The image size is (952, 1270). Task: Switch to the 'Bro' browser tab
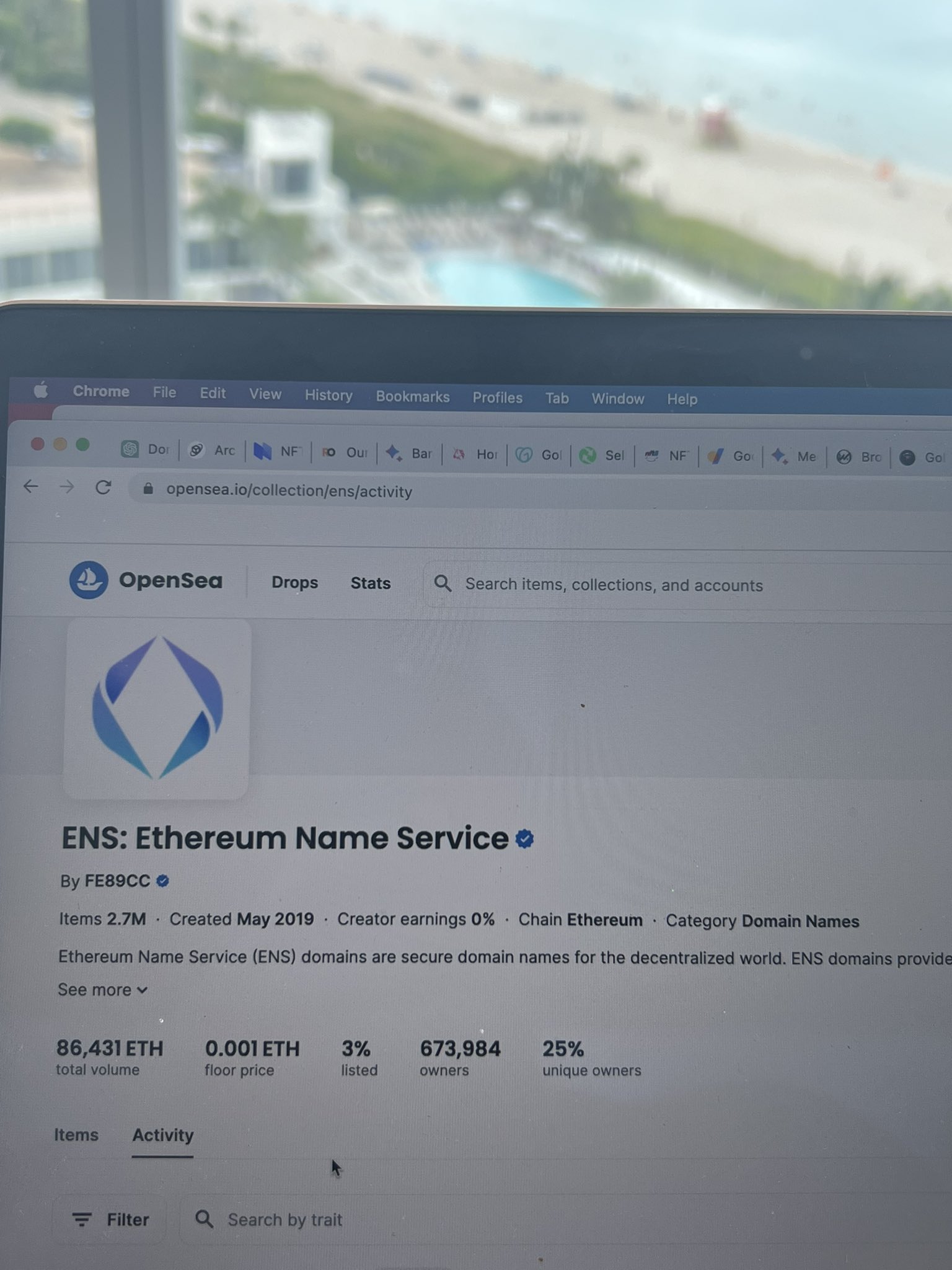(859, 458)
